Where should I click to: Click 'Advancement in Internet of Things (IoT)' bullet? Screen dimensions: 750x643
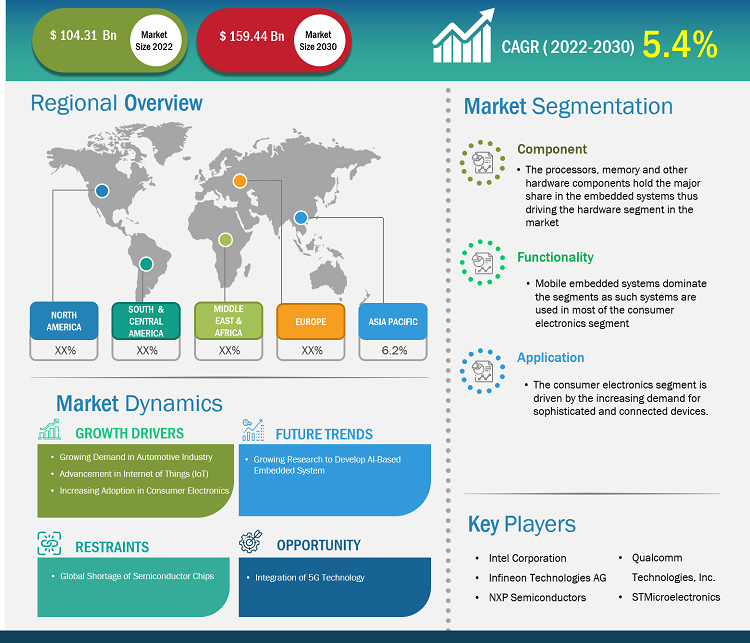134,474
